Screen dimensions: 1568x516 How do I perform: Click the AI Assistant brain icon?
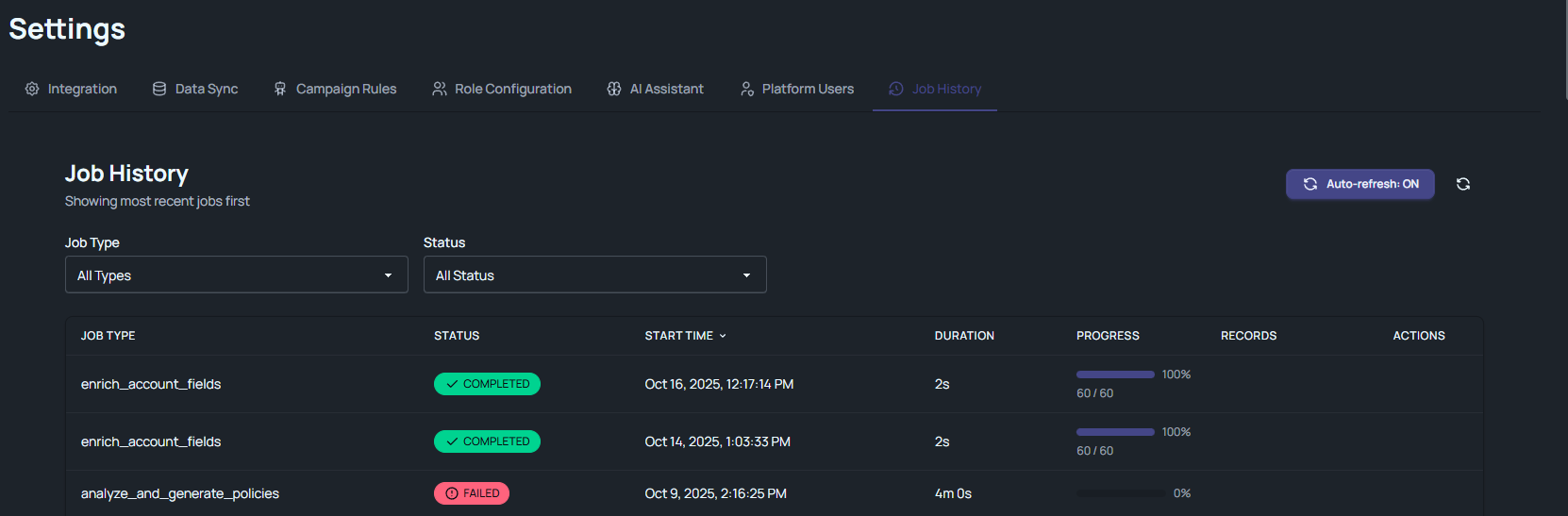point(614,89)
